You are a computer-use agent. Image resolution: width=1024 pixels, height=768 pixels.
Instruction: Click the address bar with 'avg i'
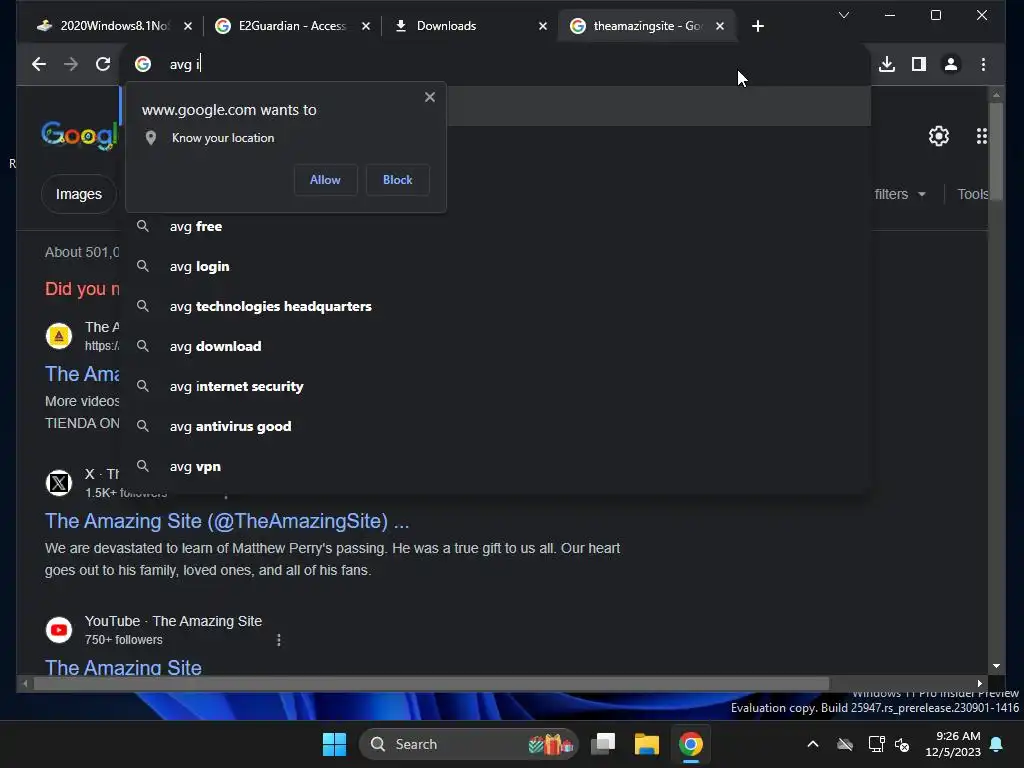click(x=496, y=64)
